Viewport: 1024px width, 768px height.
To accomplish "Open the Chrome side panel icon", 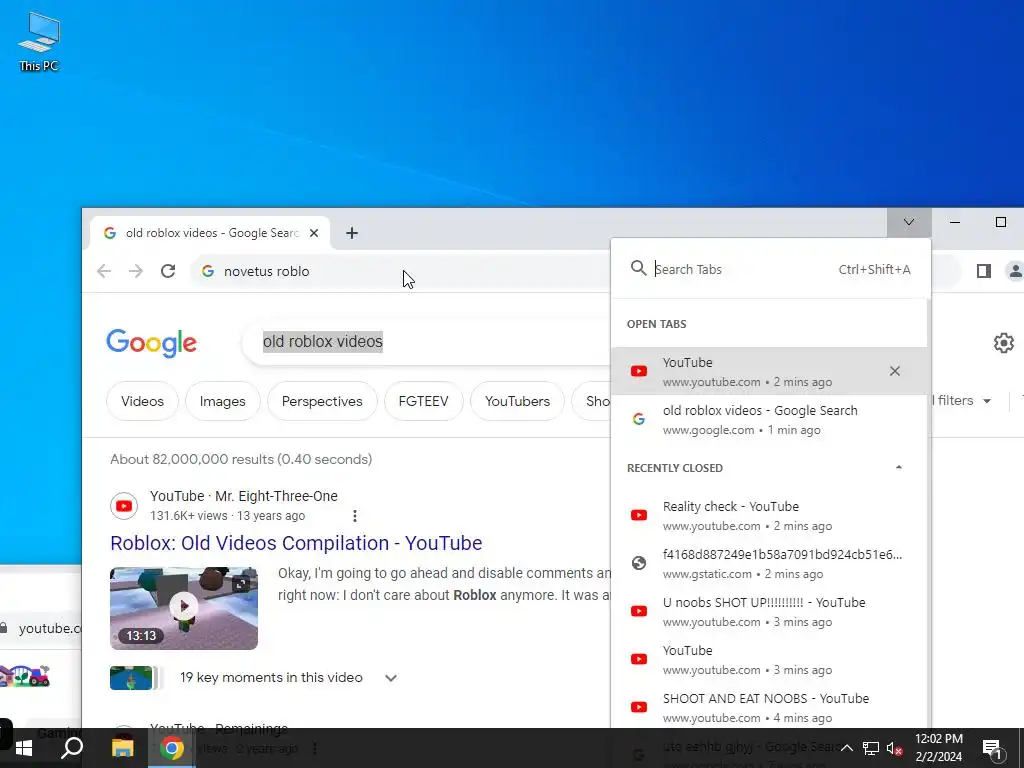I will click(984, 271).
